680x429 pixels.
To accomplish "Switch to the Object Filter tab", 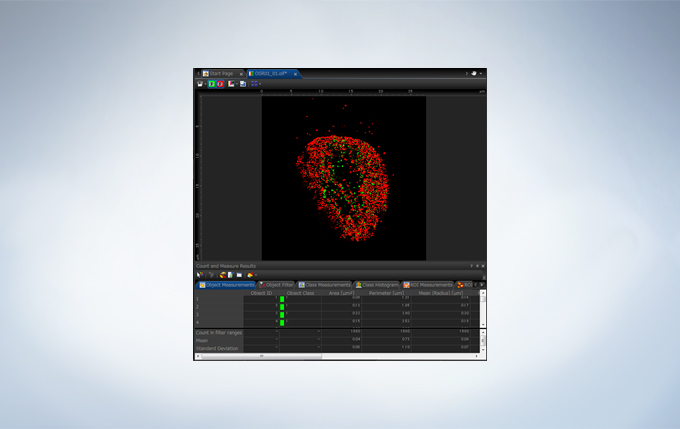I will point(277,285).
